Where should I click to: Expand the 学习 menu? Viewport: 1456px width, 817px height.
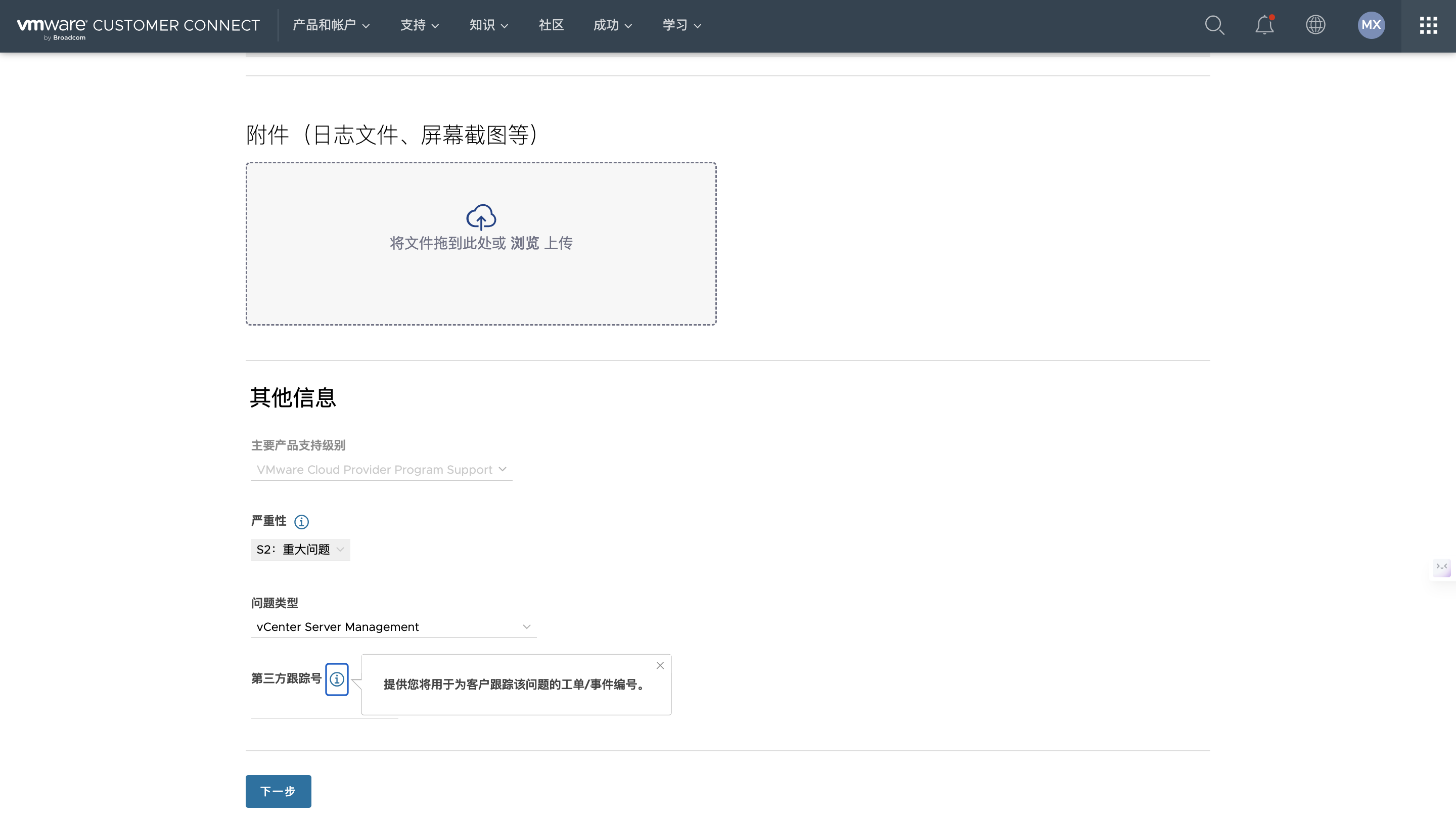[682, 25]
